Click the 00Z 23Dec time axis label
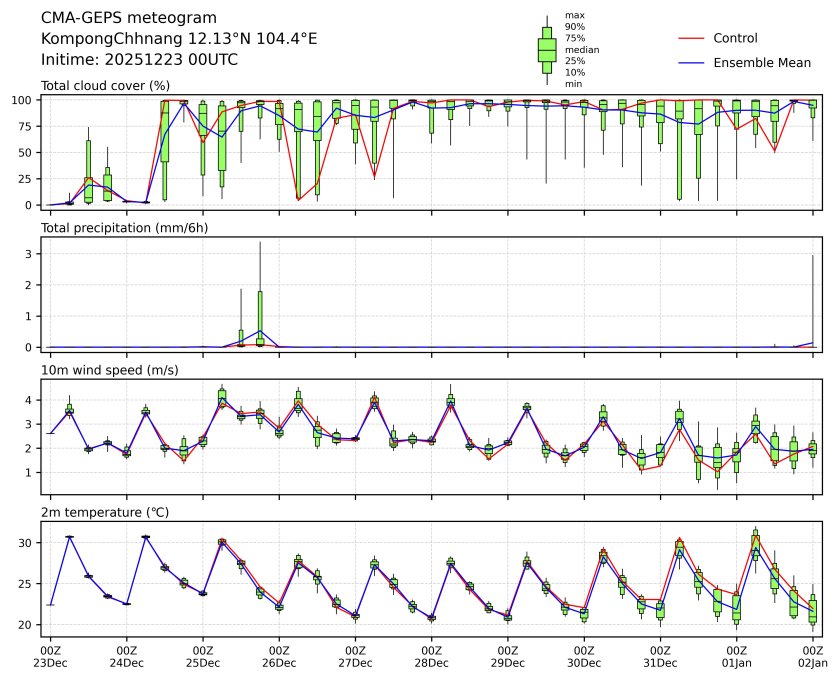This screenshot has height=680, width=839. pos(50,656)
